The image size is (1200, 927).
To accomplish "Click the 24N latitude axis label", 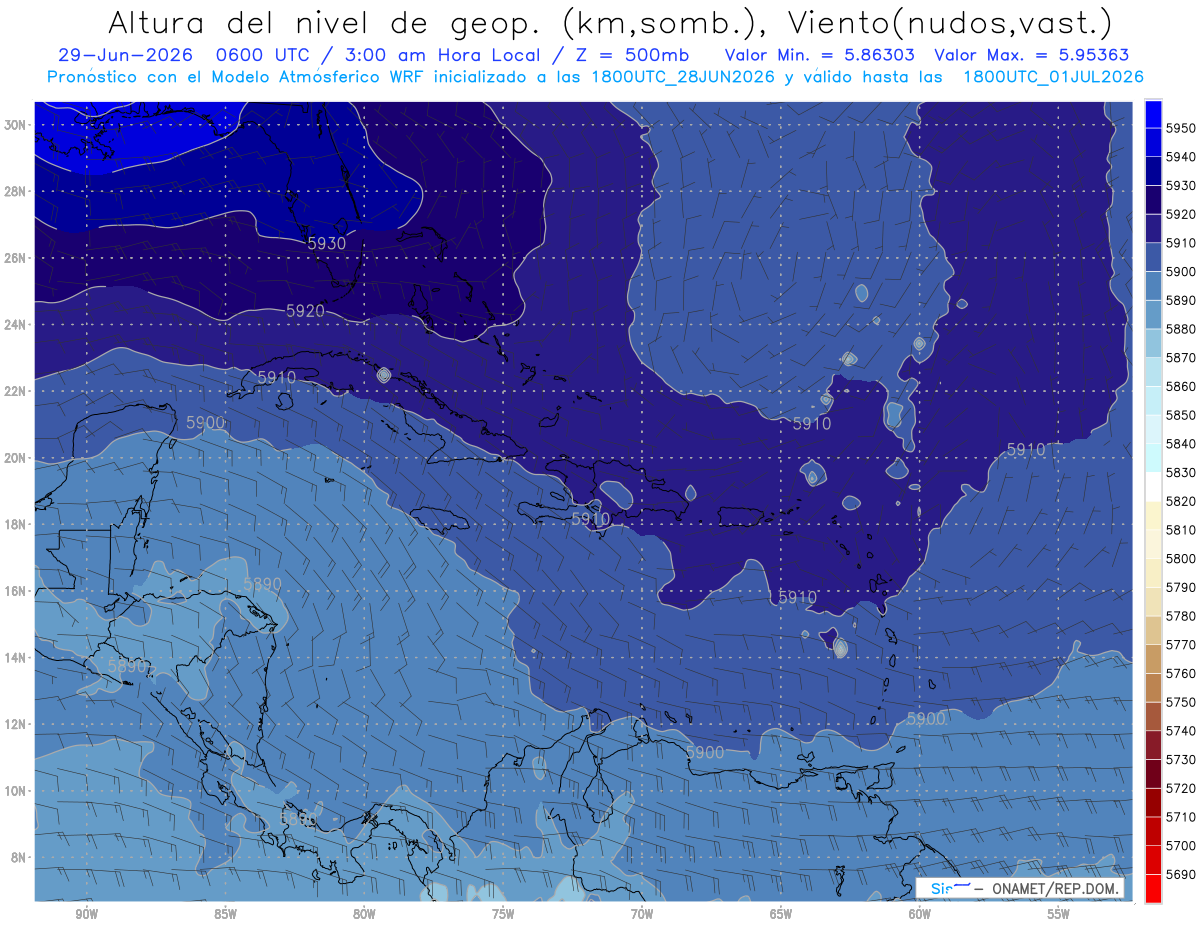I will tap(15, 325).
